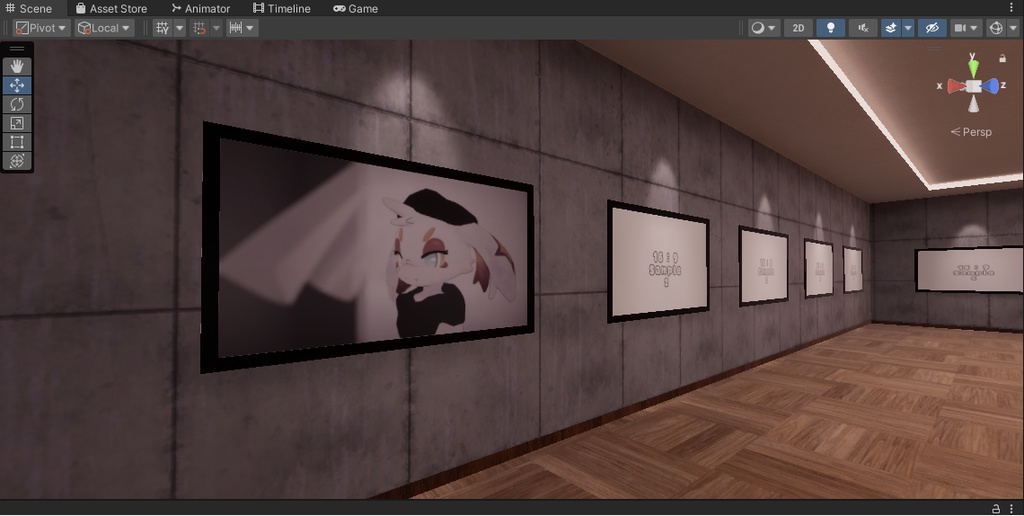Click the gizmo center cube

pyautogui.click(x=974, y=86)
